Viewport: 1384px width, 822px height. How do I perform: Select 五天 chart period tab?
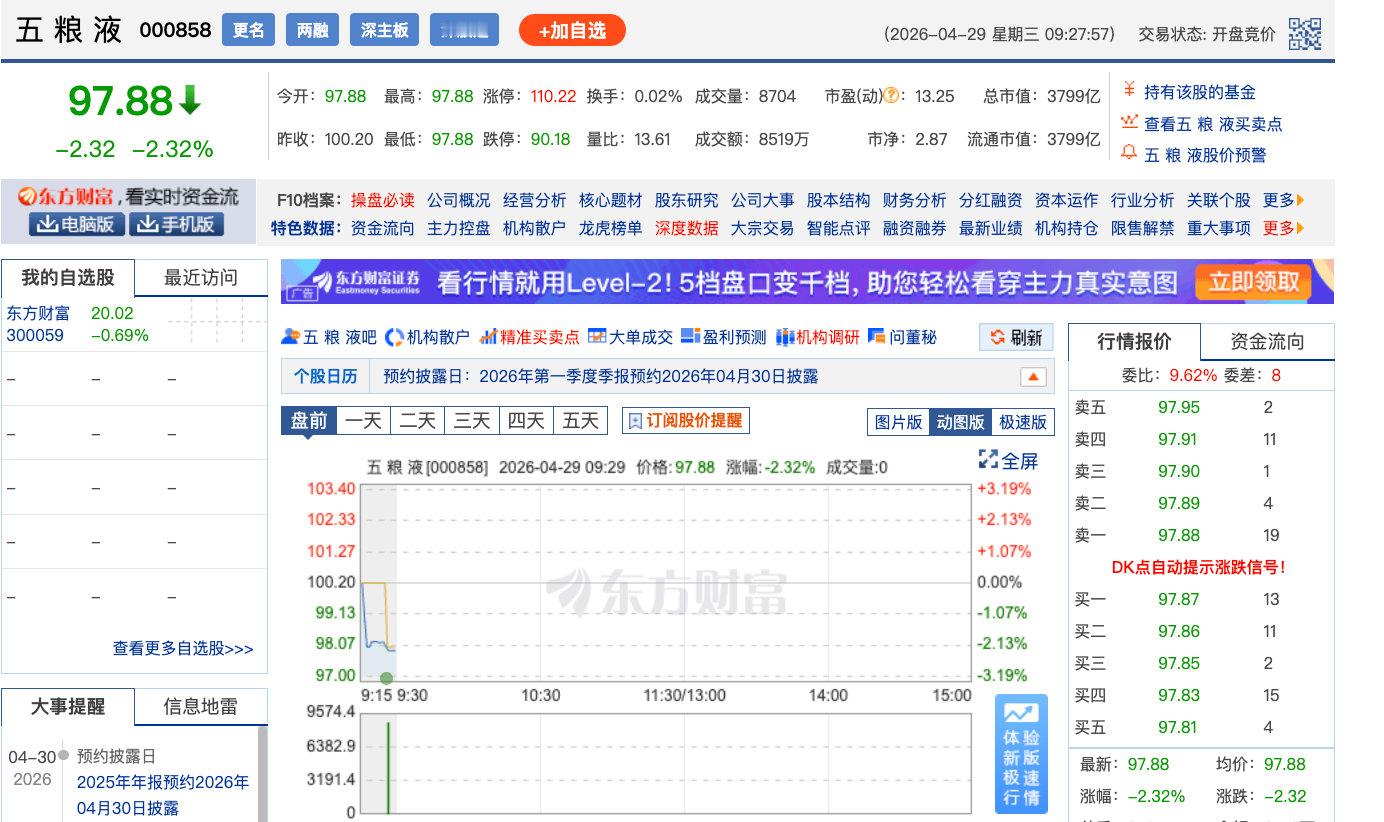pos(580,421)
